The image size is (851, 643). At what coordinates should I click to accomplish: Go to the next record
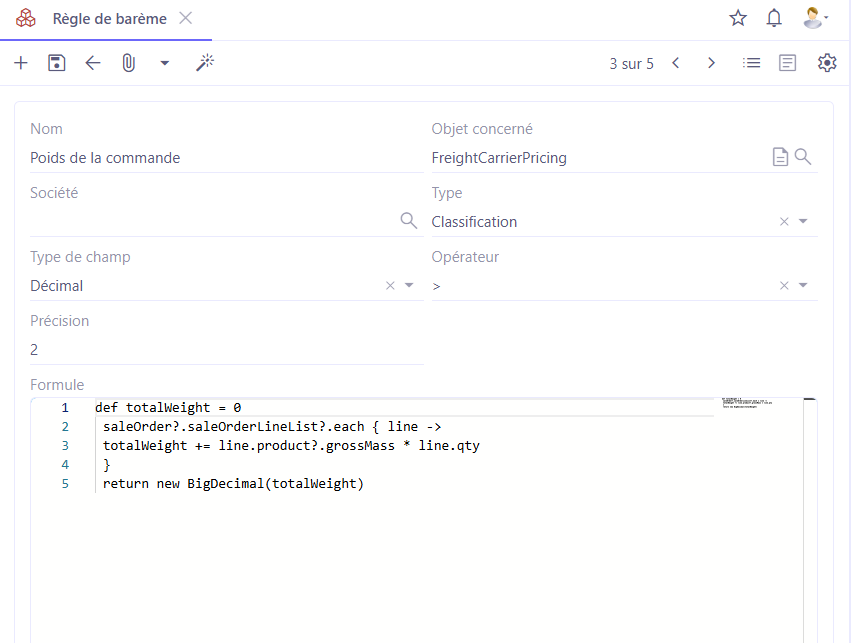[711, 63]
